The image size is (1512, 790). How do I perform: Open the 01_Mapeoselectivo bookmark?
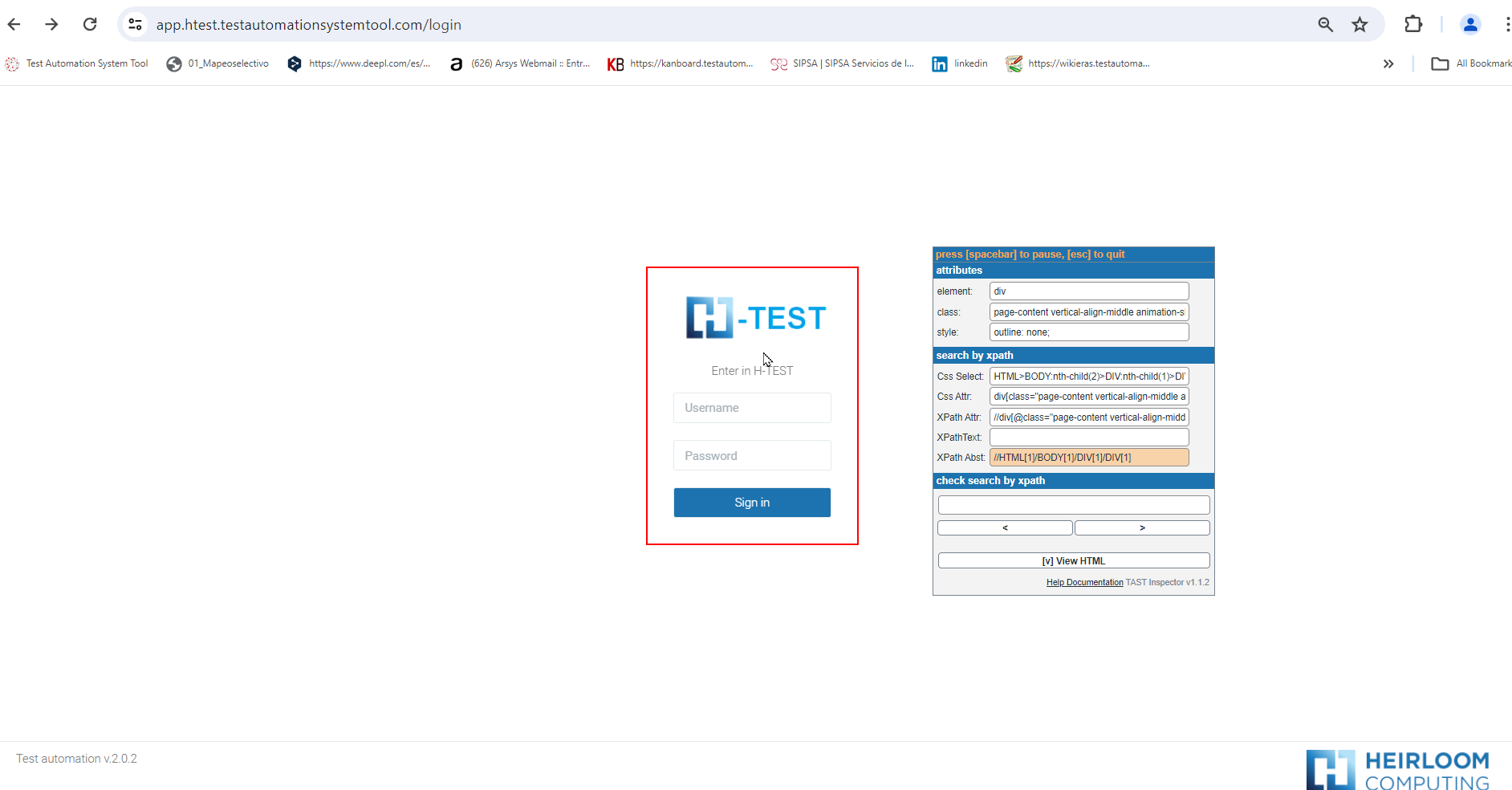[x=217, y=63]
